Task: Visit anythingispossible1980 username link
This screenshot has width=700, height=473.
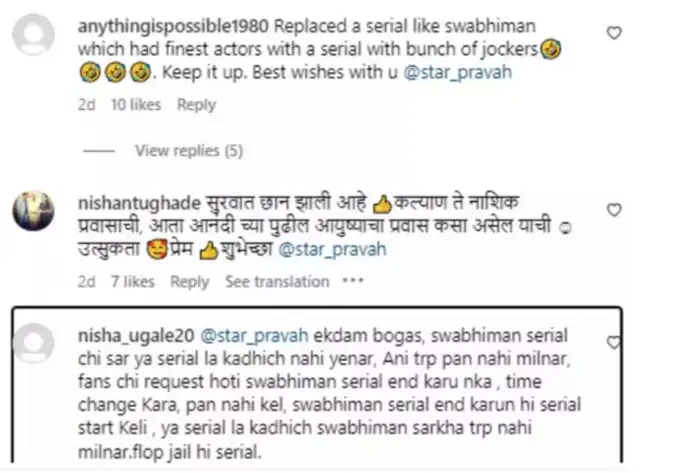Action: click(173, 26)
